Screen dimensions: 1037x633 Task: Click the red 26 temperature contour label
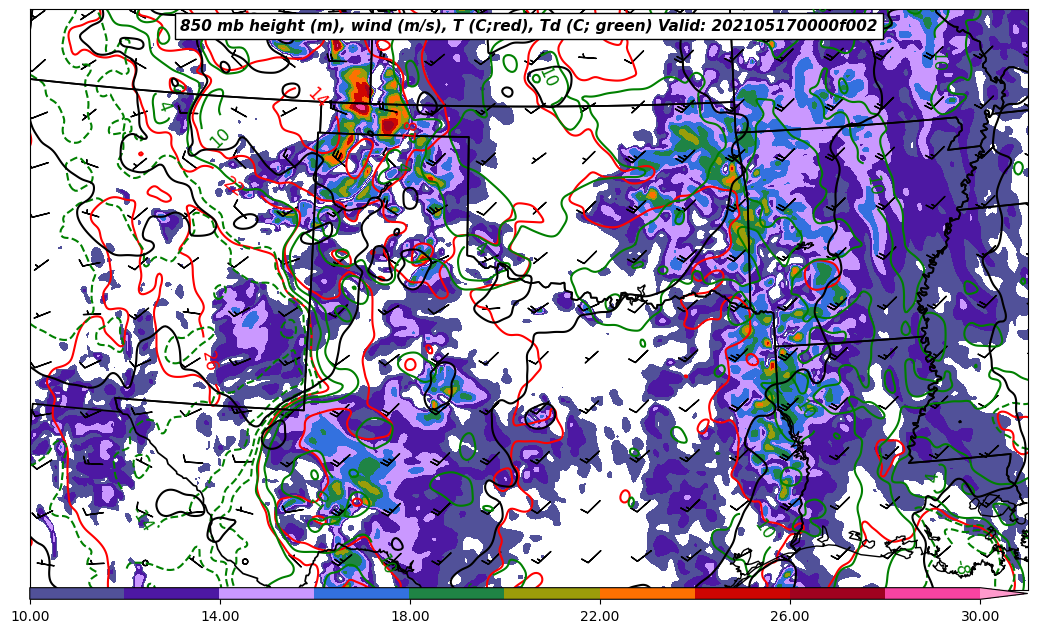click(211, 360)
